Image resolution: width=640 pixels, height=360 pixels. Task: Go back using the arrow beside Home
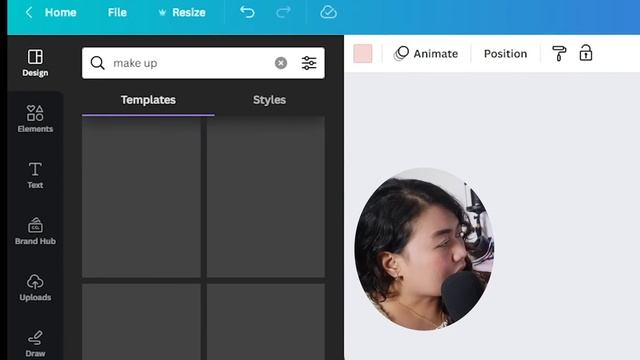pyautogui.click(x=29, y=12)
